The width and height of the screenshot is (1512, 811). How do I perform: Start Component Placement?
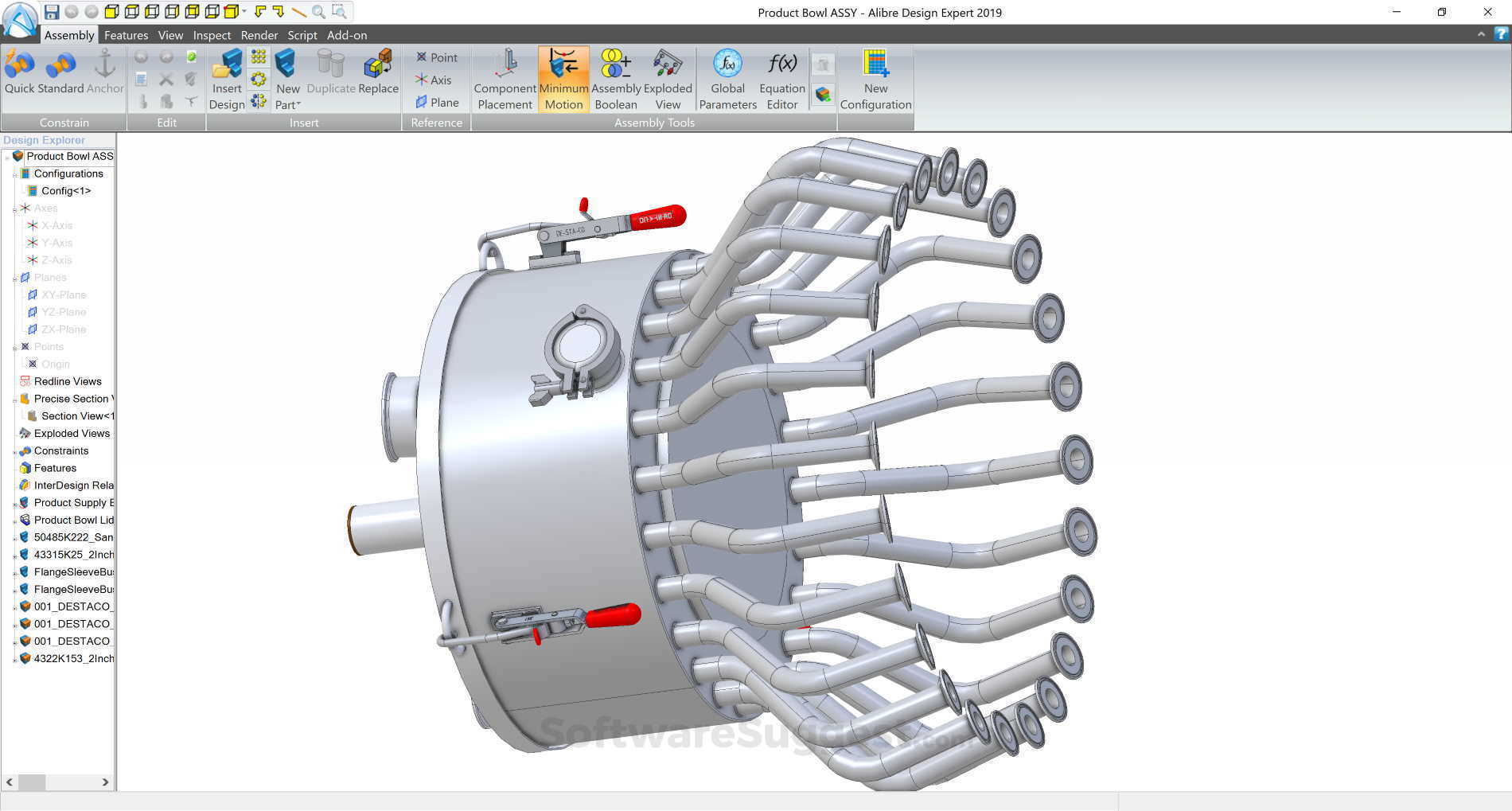(504, 77)
